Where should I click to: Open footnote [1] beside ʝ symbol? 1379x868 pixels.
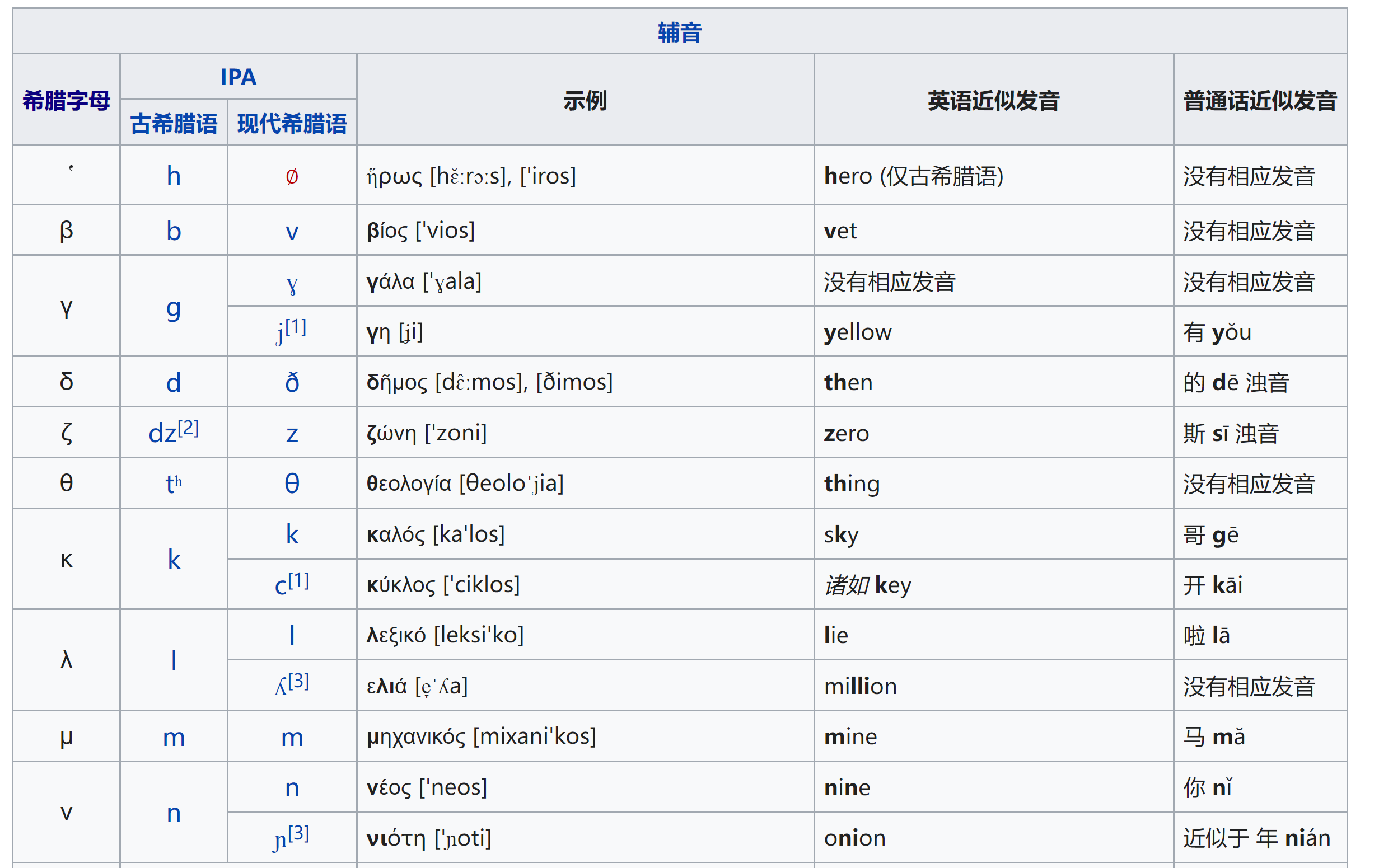click(296, 327)
